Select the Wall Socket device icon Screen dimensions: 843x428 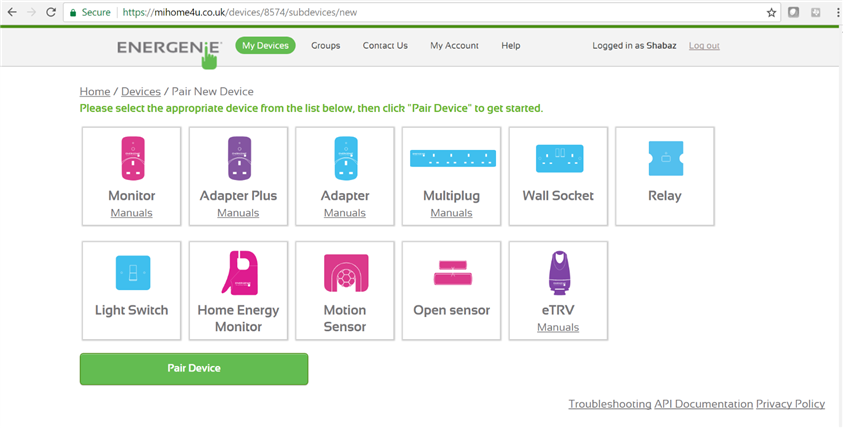coord(559,159)
